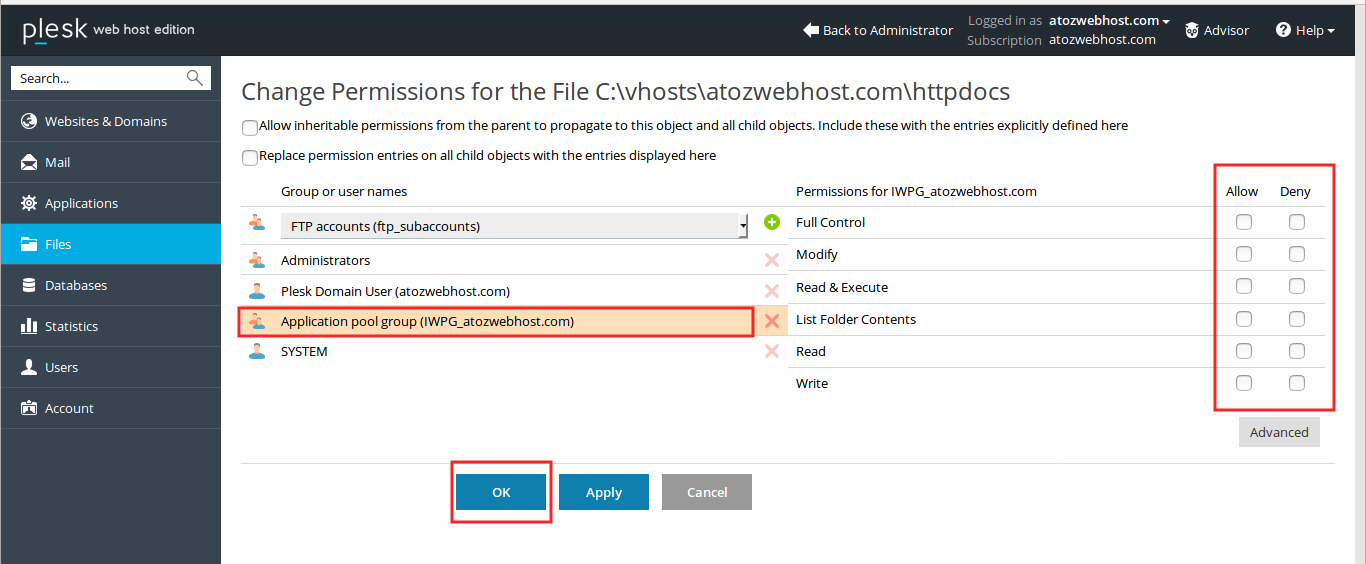Click the green plus add-user icon
This screenshot has width=1366, height=564.
click(x=771, y=222)
